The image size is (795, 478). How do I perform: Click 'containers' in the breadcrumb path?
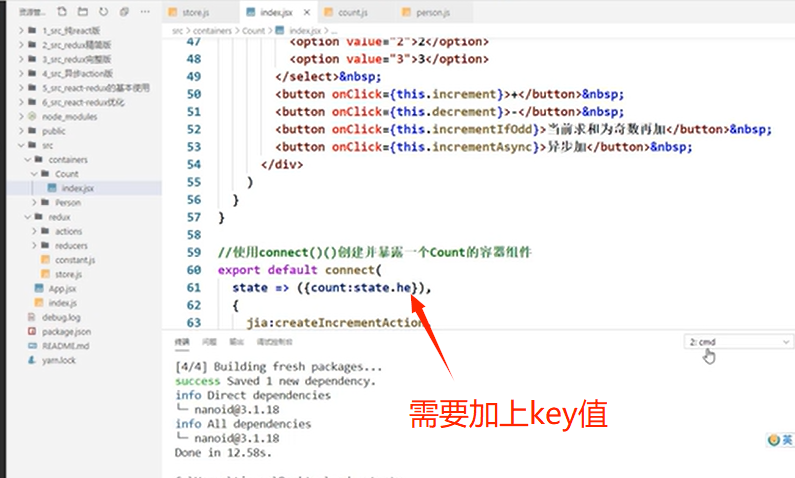[212, 31]
